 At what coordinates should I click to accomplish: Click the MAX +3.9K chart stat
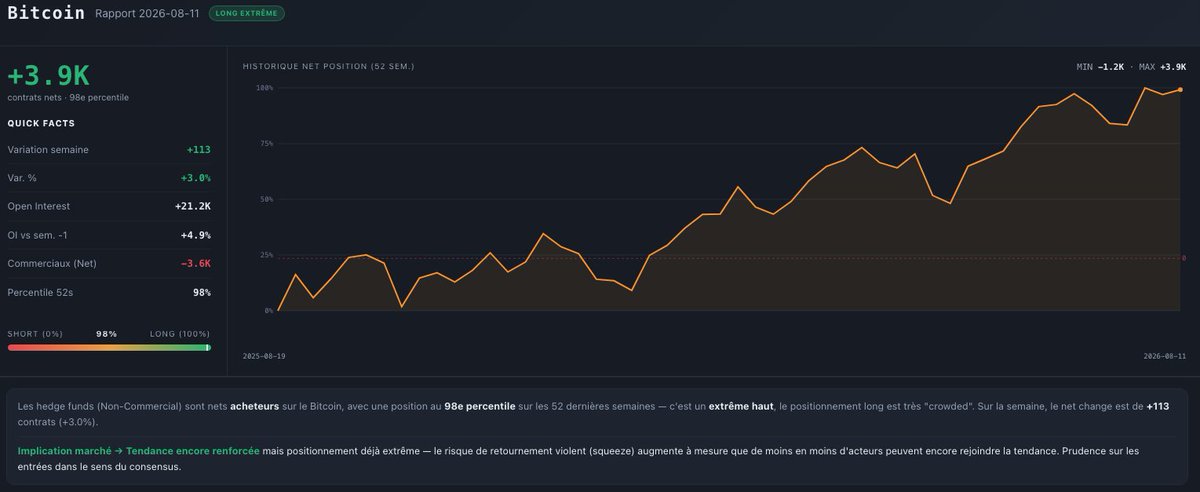[1162, 66]
